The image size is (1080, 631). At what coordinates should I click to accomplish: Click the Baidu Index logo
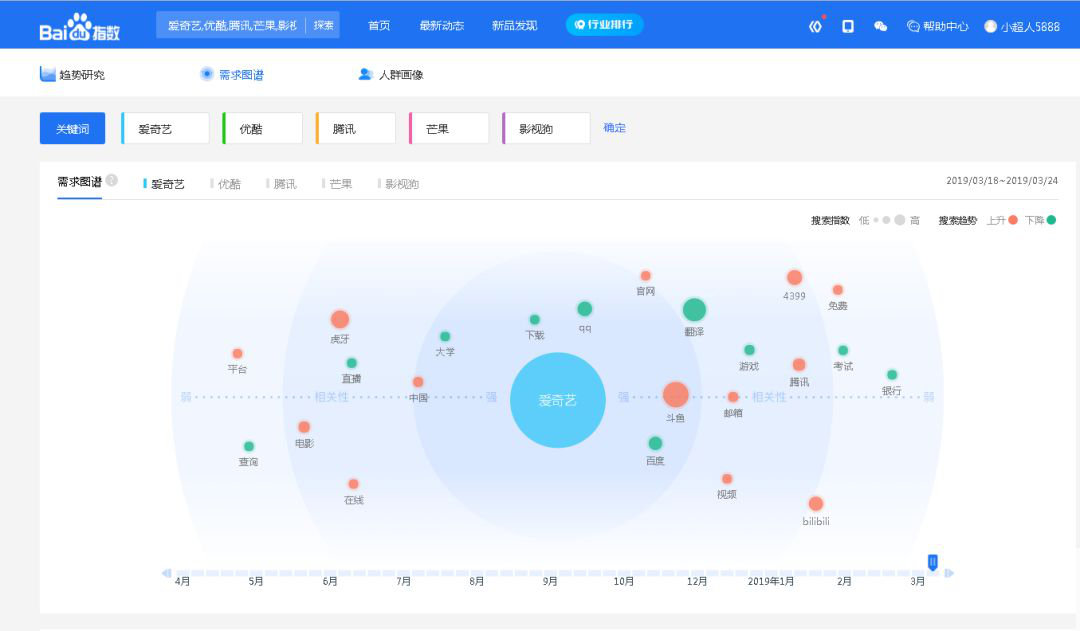point(79,28)
